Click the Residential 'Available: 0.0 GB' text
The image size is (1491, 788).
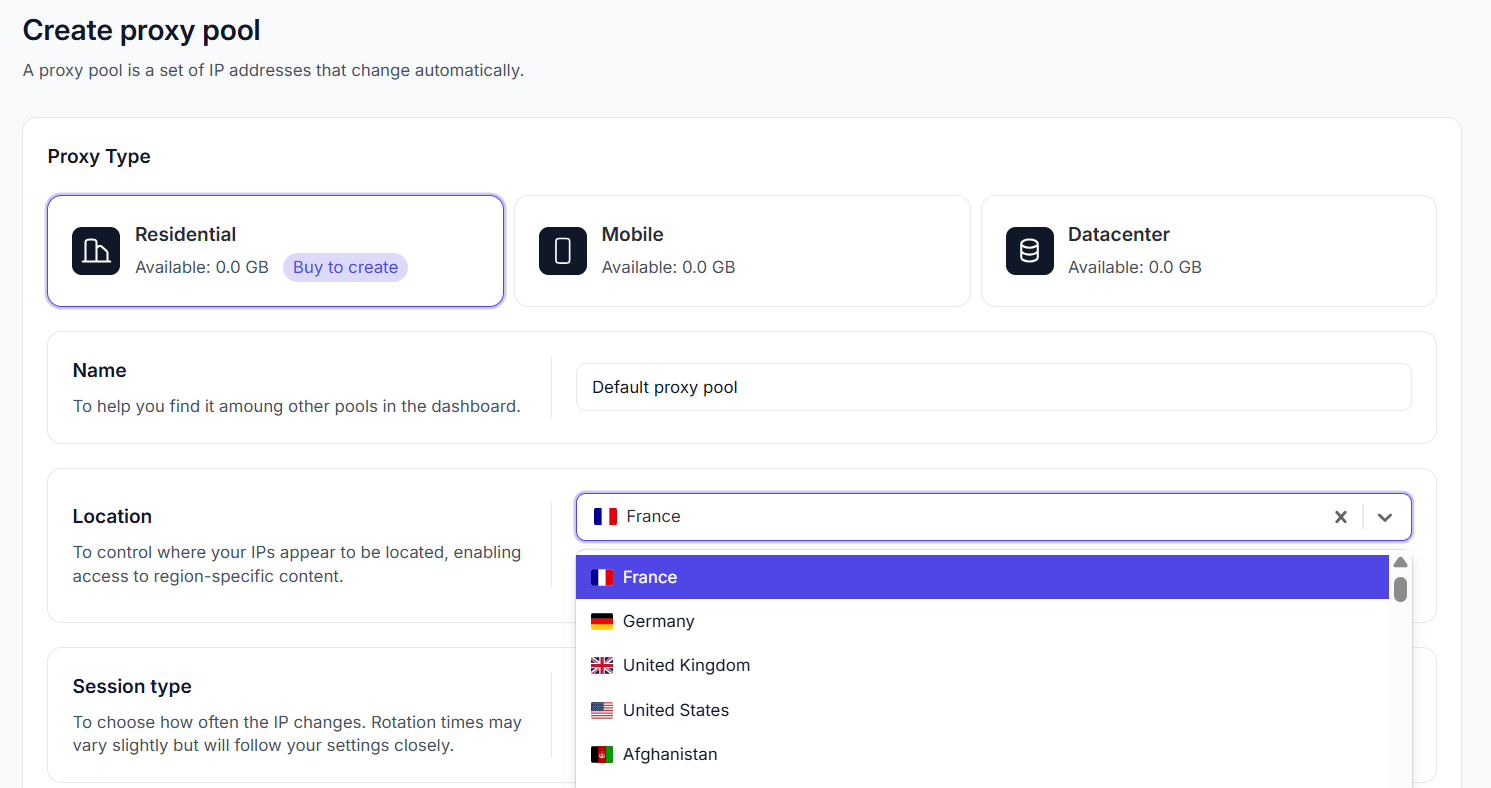[202, 267]
